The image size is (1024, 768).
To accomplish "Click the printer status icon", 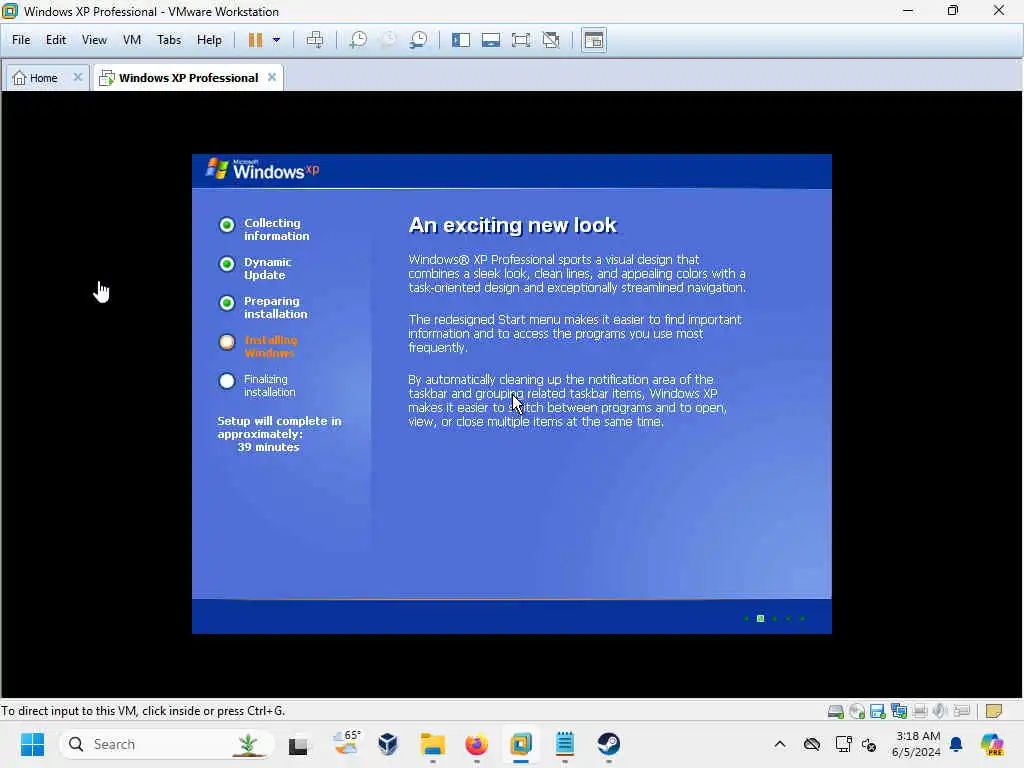I will [920, 711].
